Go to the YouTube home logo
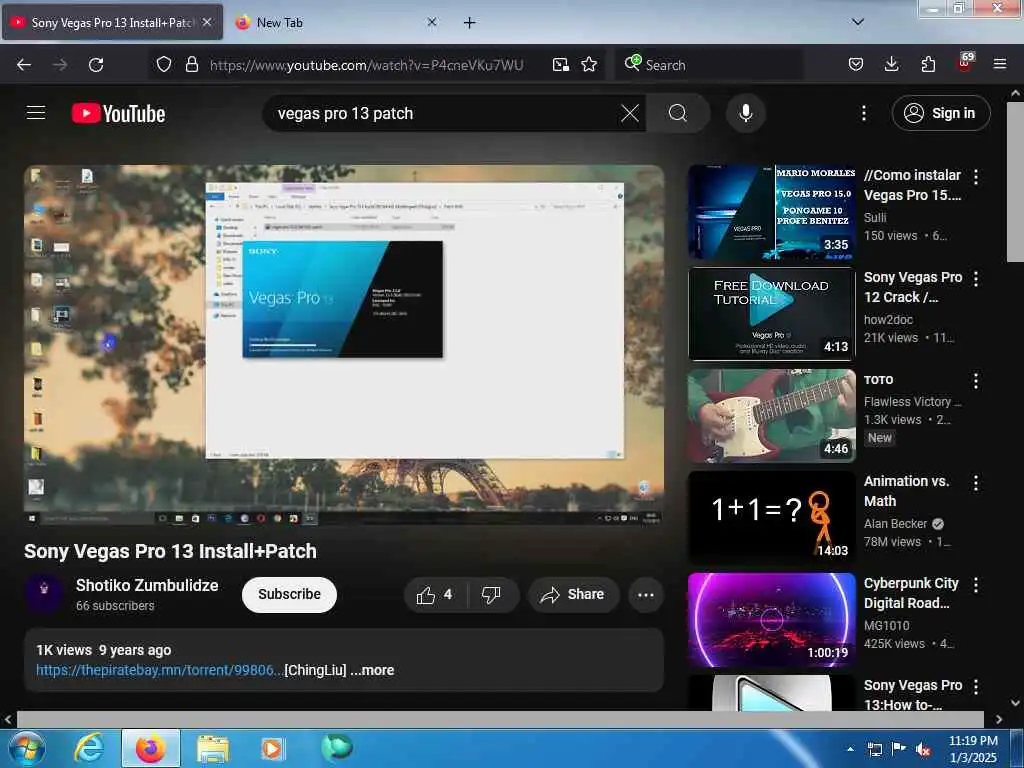 118,114
